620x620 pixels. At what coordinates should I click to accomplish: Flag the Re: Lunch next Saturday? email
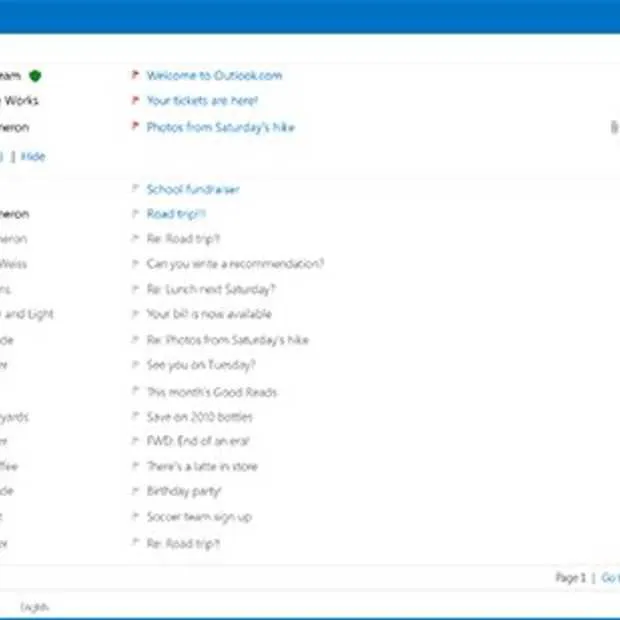135,289
